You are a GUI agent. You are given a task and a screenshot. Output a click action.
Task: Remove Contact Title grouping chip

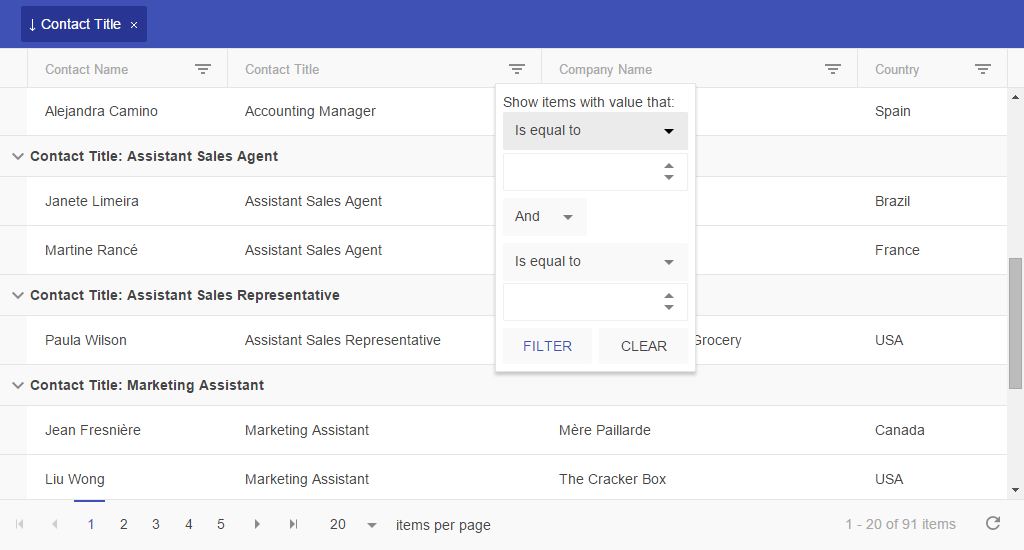(x=134, y=25)
